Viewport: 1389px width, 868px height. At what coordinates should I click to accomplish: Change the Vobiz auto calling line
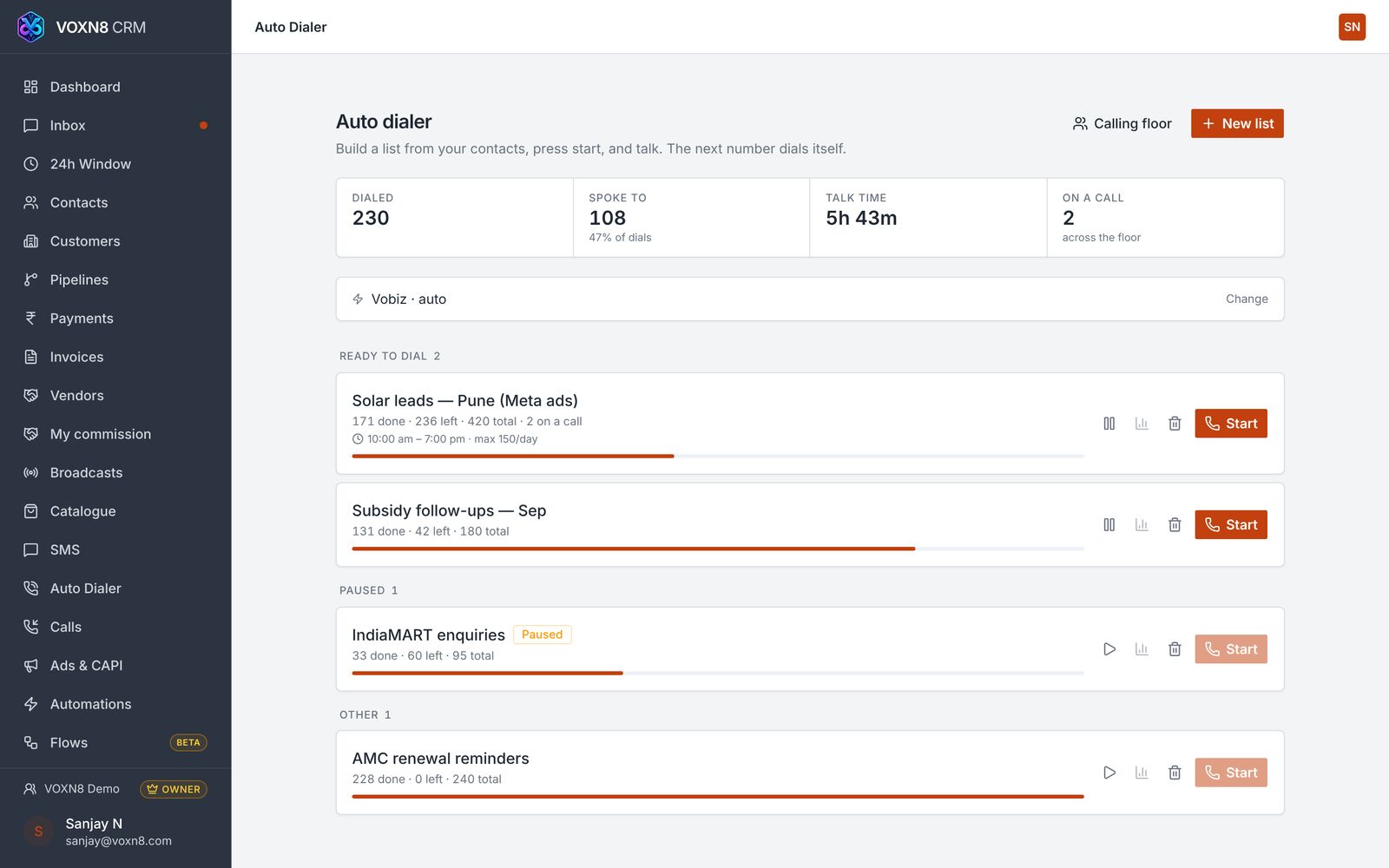(x=1247, y=299)
